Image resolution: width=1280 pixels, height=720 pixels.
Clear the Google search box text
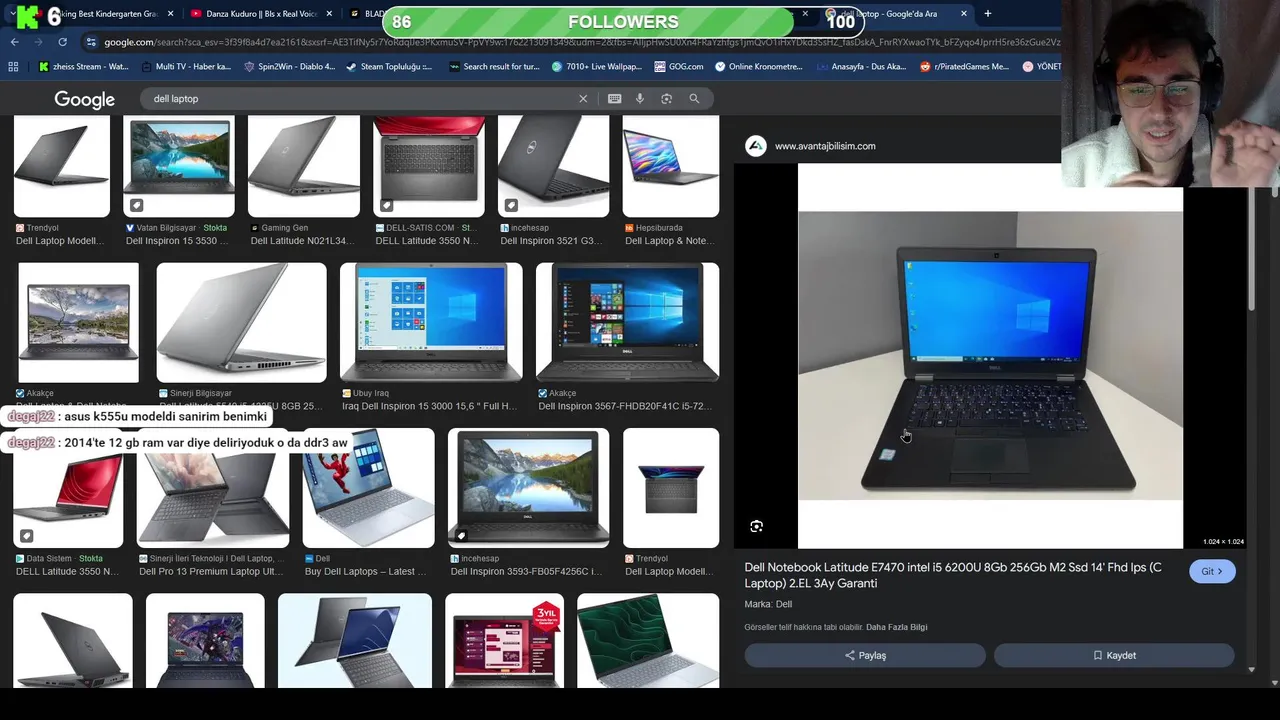coord(583,99)
